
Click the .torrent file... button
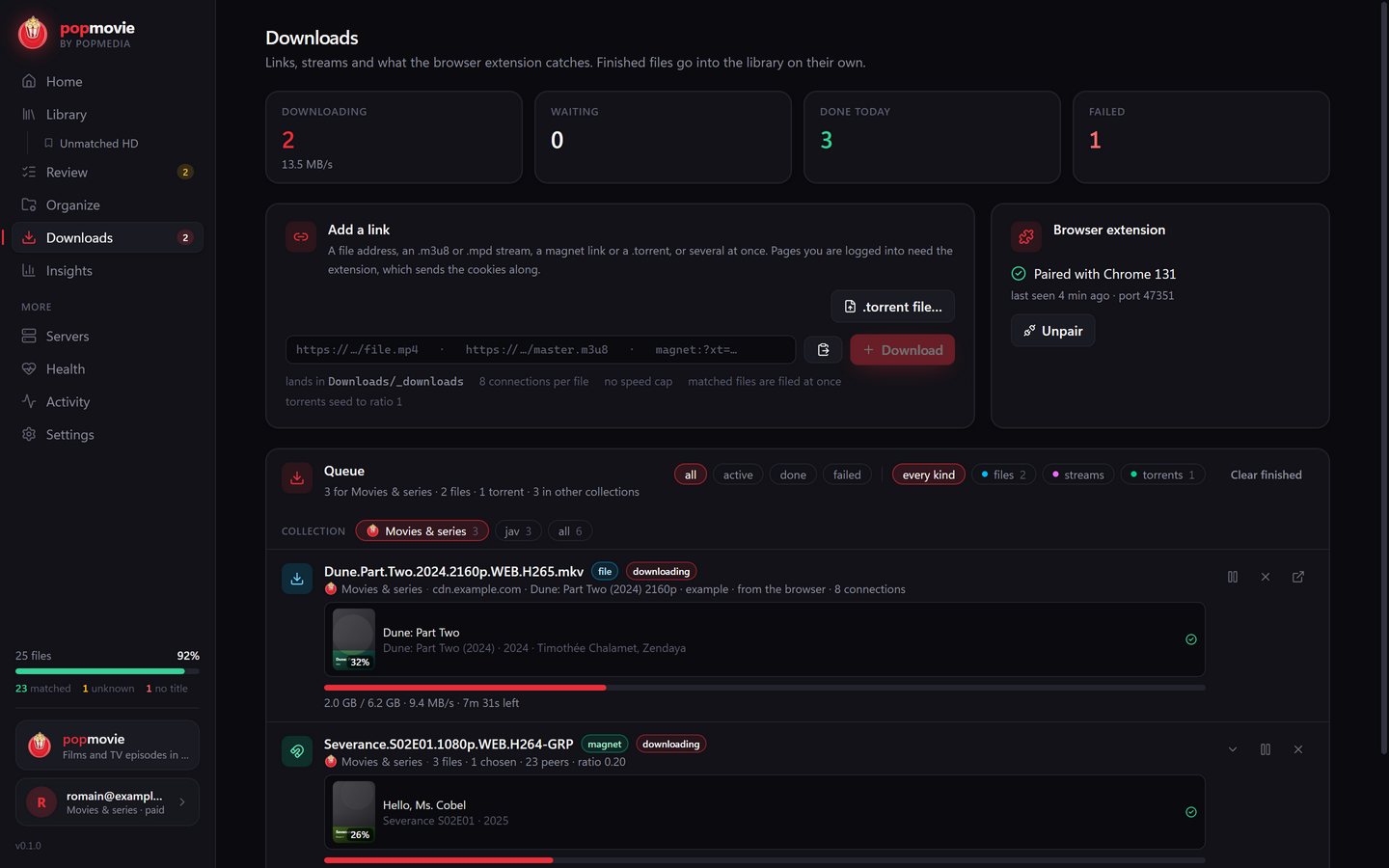coord(893,307)
